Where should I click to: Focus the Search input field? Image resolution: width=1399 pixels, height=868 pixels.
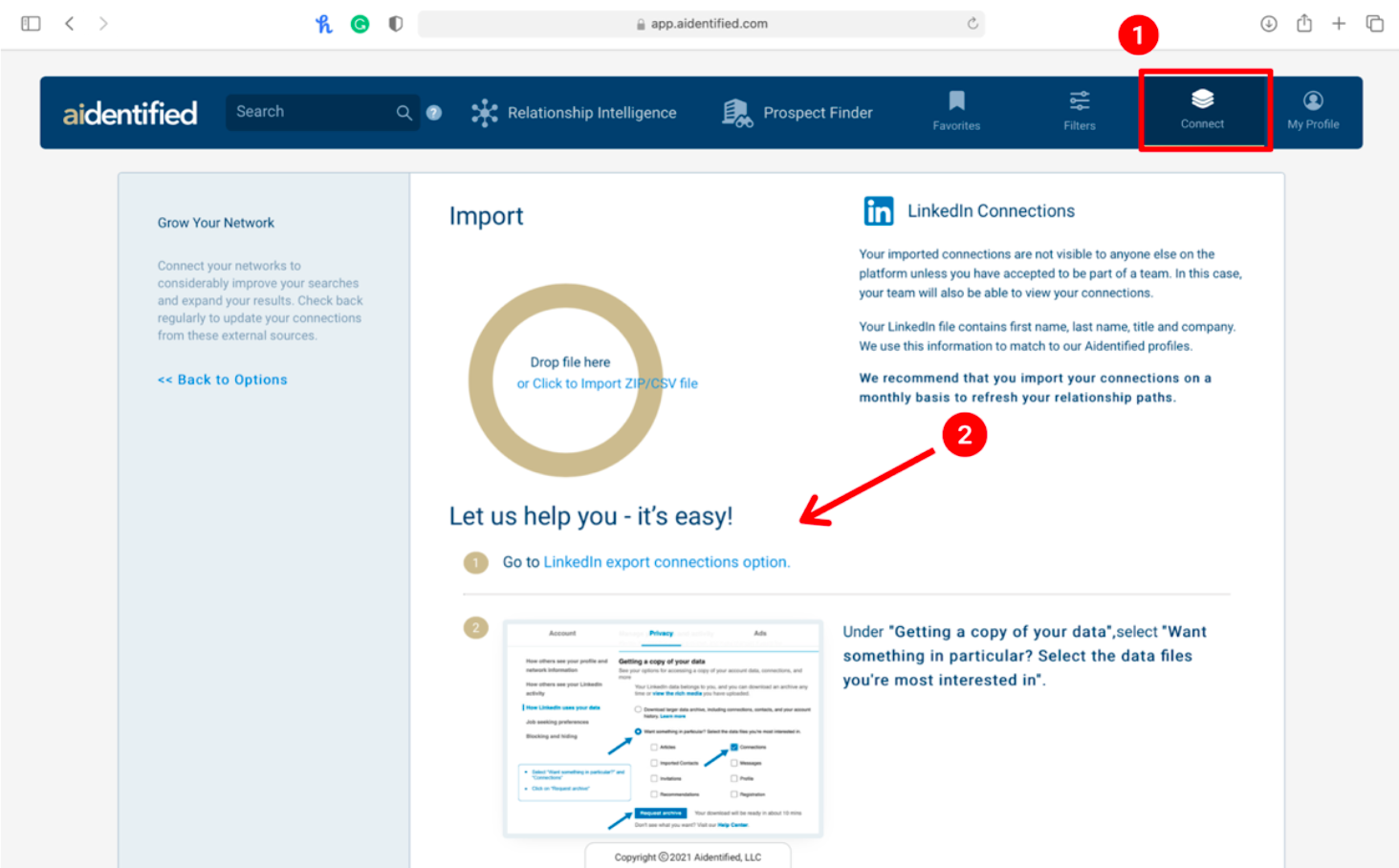(x=311, y=112)
